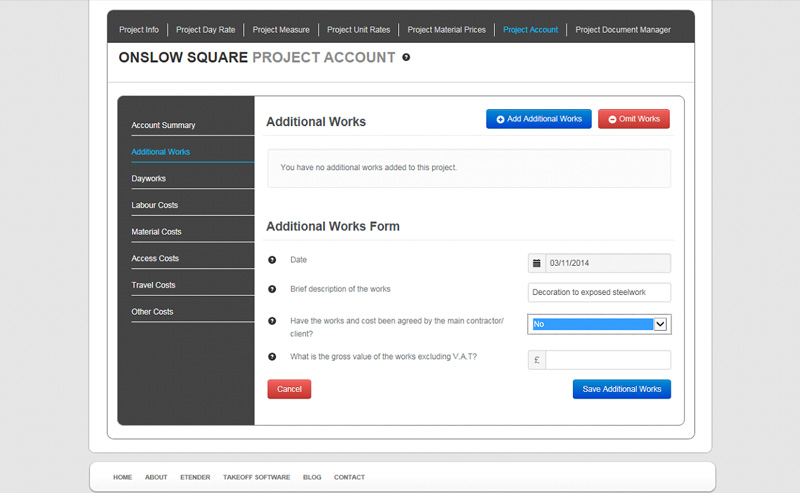800x493 pixels.
Task: Click the red Omit Works button
Action: (x=634, y=119)
